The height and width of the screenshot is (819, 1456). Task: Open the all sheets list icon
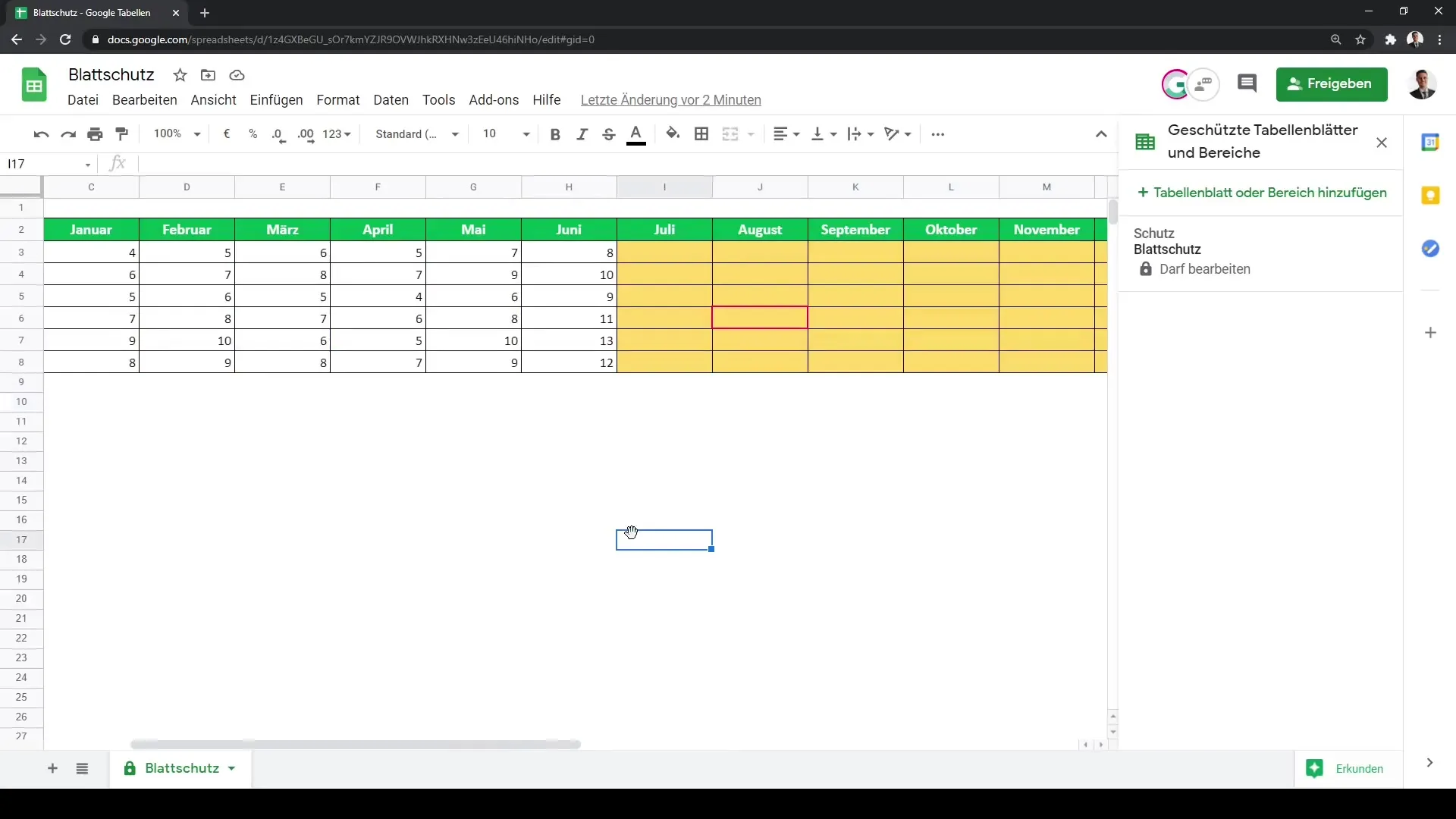(x=82, y=769)
